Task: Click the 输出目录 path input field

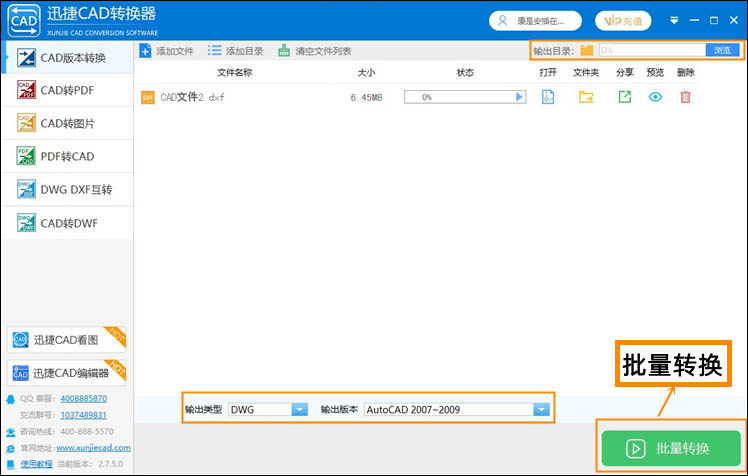Action: coord(652,50)
